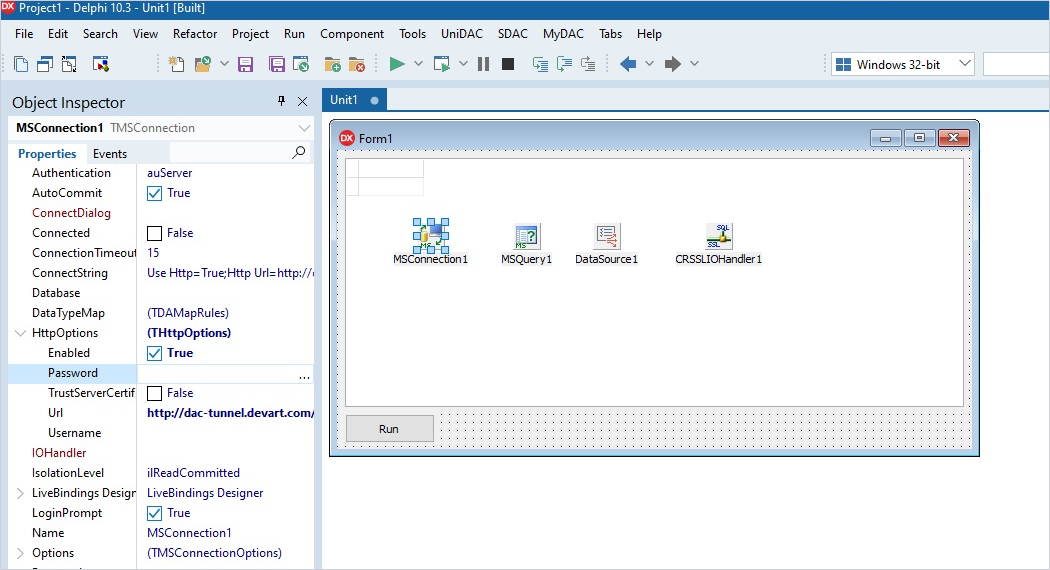The width and height of the screenshot is (1050, 570).
Task: Open dropdown next to Run Without Debugging
Action: coord(463,64)
